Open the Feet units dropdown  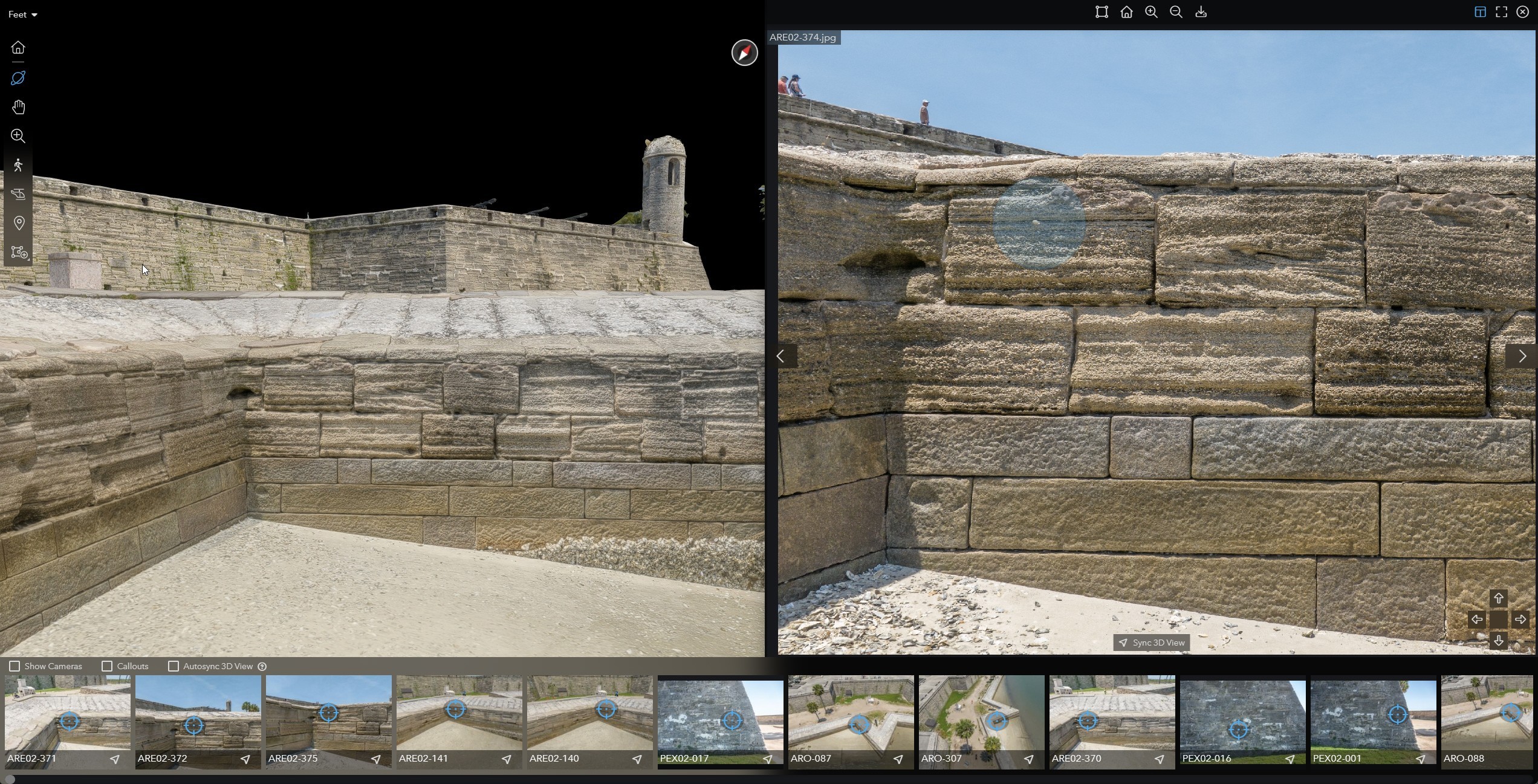tap(23, 15)
